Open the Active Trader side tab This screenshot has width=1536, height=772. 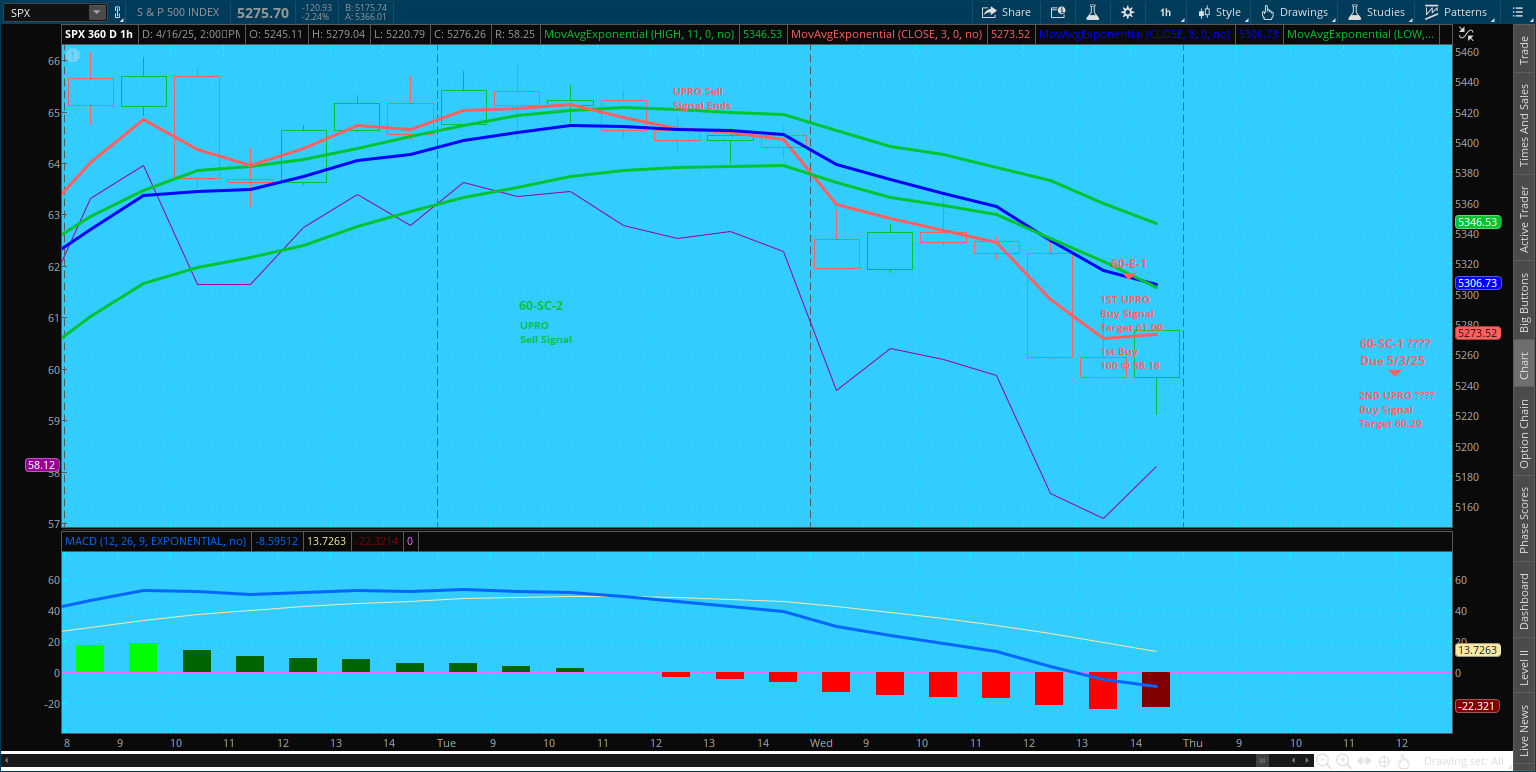(x=1524, y=219)
